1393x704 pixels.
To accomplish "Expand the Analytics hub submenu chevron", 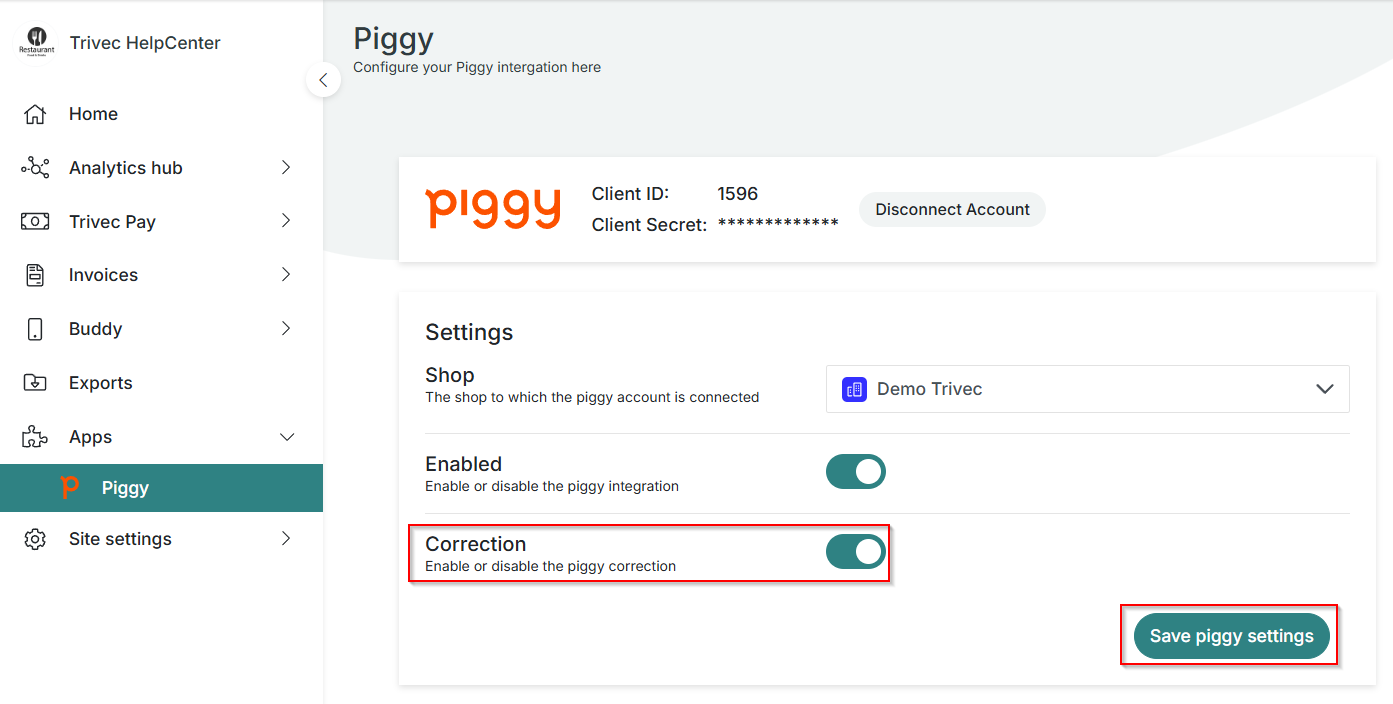I will click(286, 168).
